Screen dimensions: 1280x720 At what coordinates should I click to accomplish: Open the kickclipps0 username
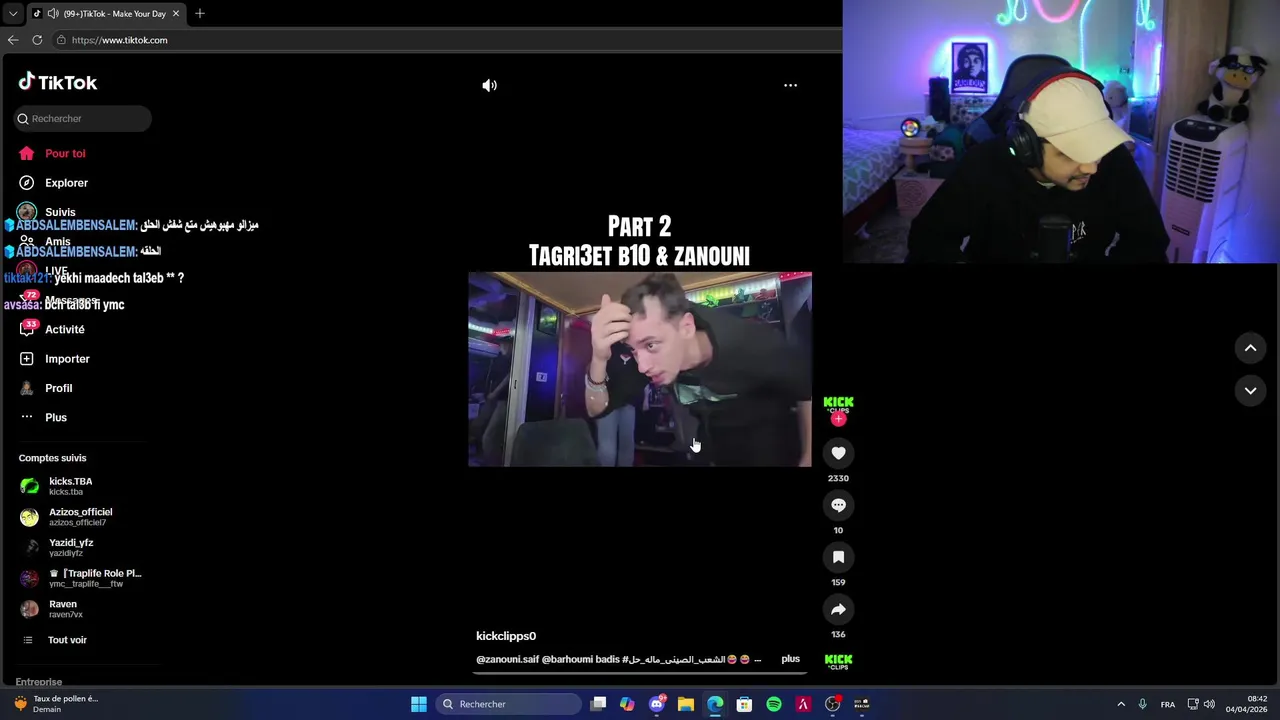506,636
